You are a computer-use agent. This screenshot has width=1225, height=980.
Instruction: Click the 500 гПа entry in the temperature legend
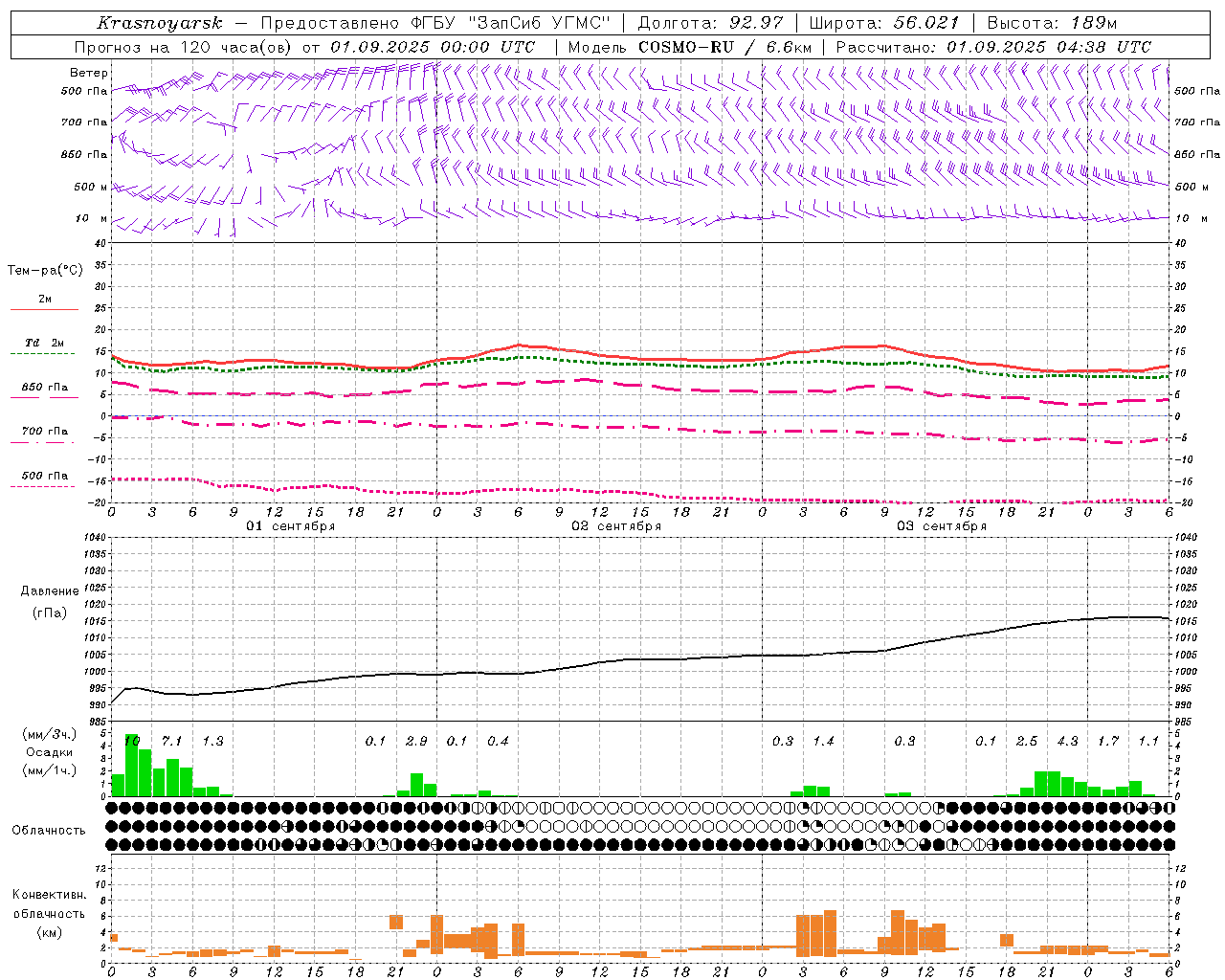pyautogui.click(x=45, y=476)
